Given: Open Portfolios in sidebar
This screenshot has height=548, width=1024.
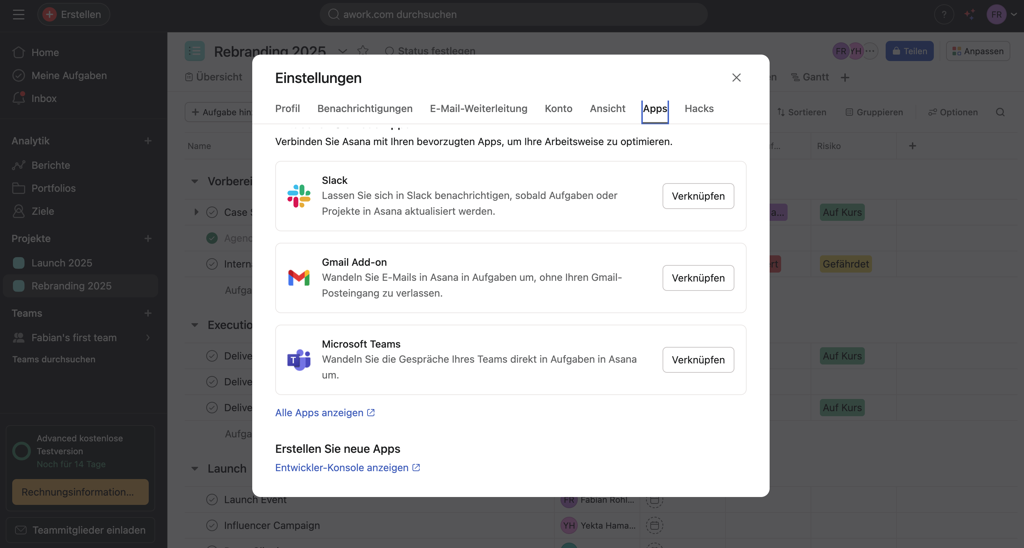Looking at the screenshot, I should point(54,188).
